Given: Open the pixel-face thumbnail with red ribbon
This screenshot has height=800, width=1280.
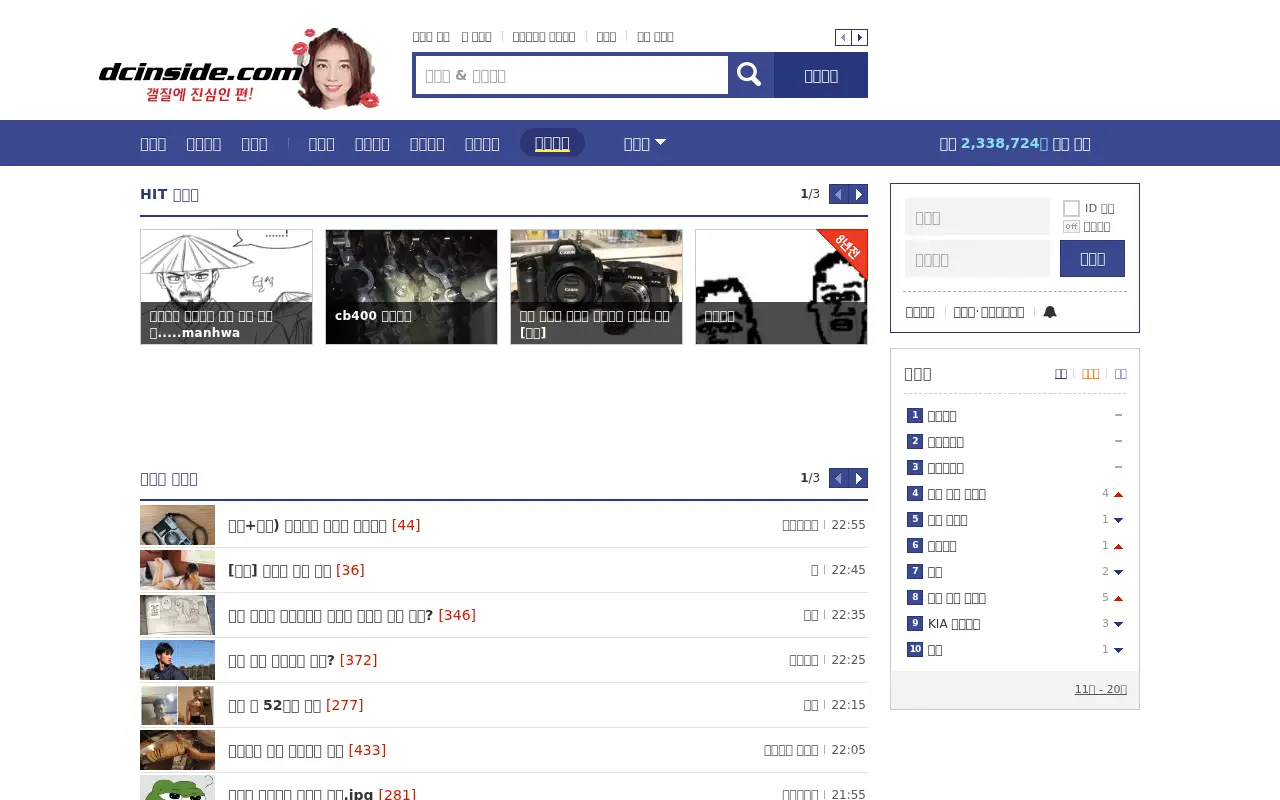Looking at the screenshot, I should pyautogui.click(x=781, y=287).
